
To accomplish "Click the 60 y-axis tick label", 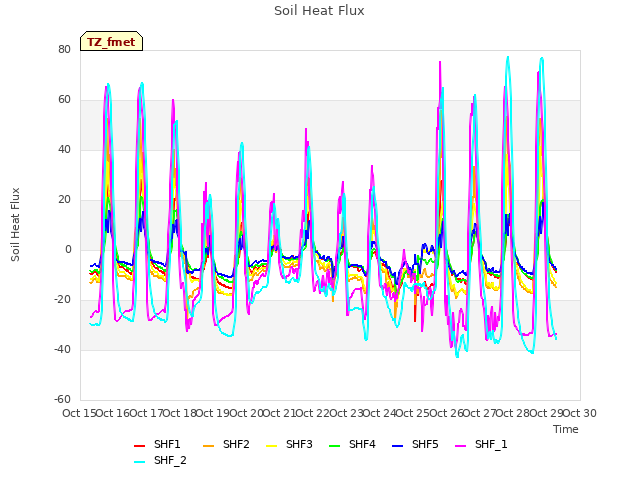I will [64, 100].
